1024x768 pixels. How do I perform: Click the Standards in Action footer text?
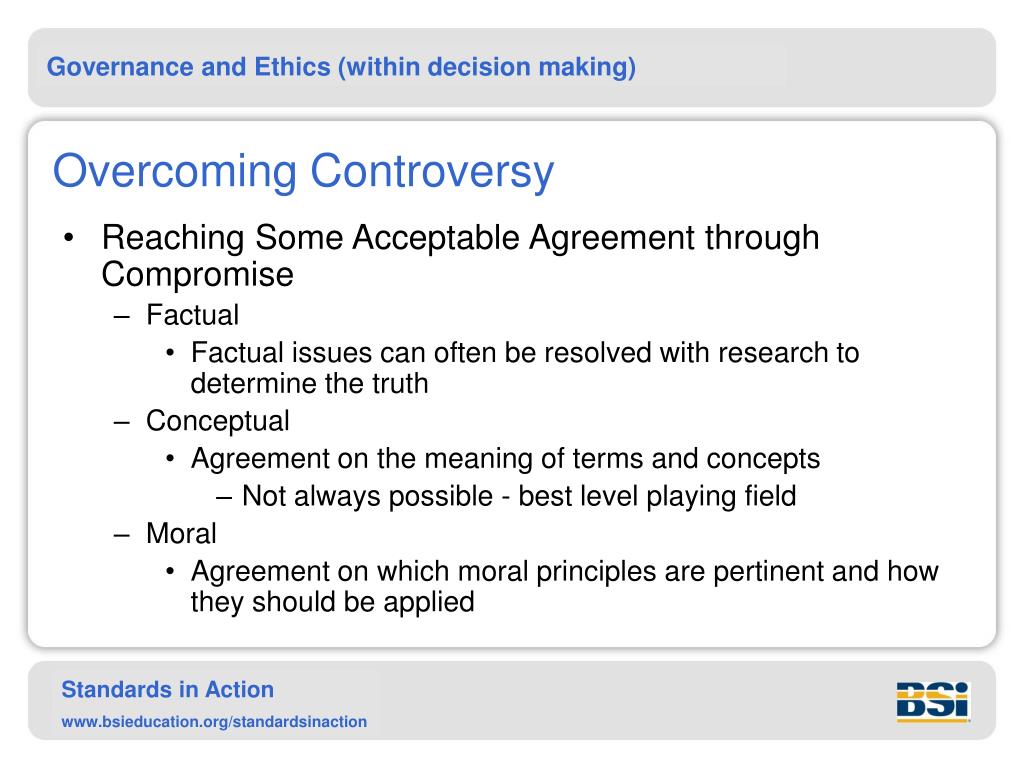coord(167,690)
